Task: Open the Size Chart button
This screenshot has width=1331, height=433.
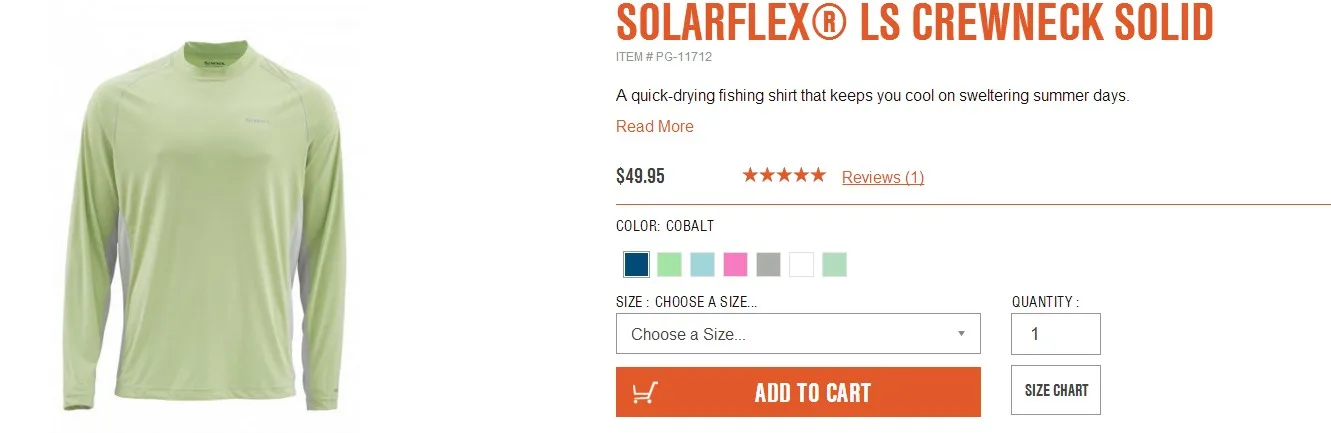Action: pyautogui.click(x=1055, y=390)
